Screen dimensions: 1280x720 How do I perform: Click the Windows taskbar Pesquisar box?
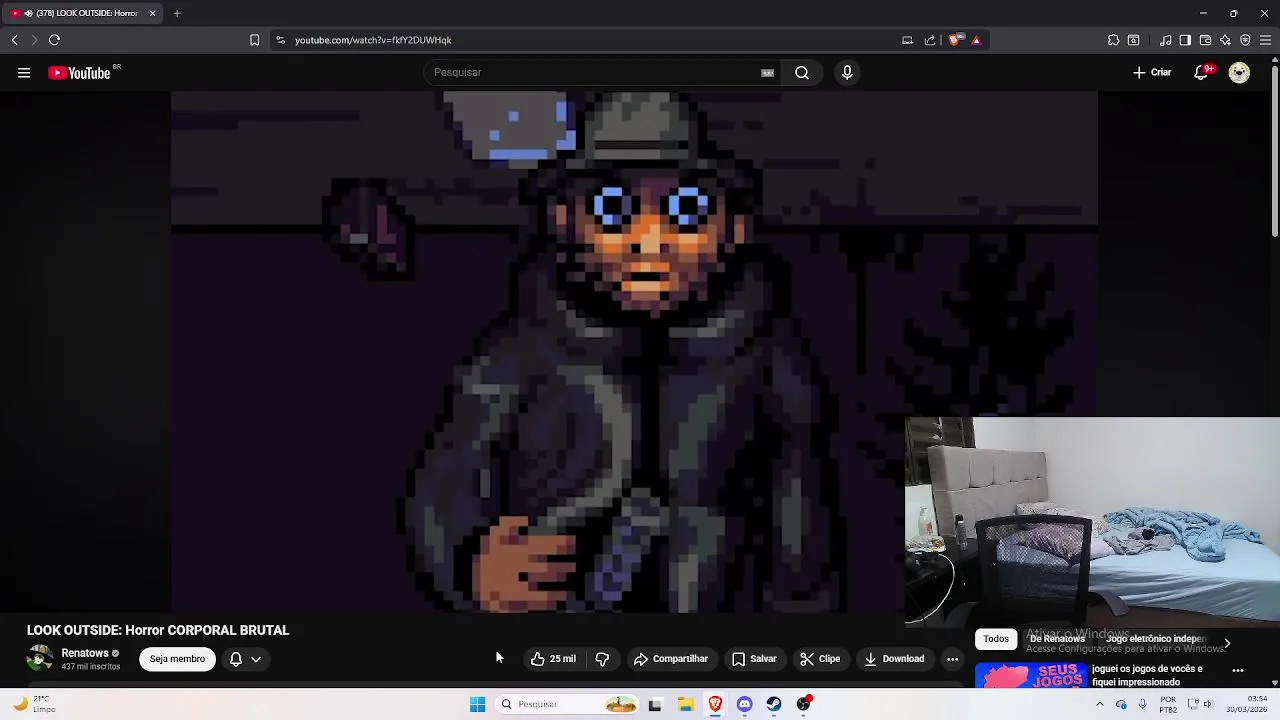[566, 704]
